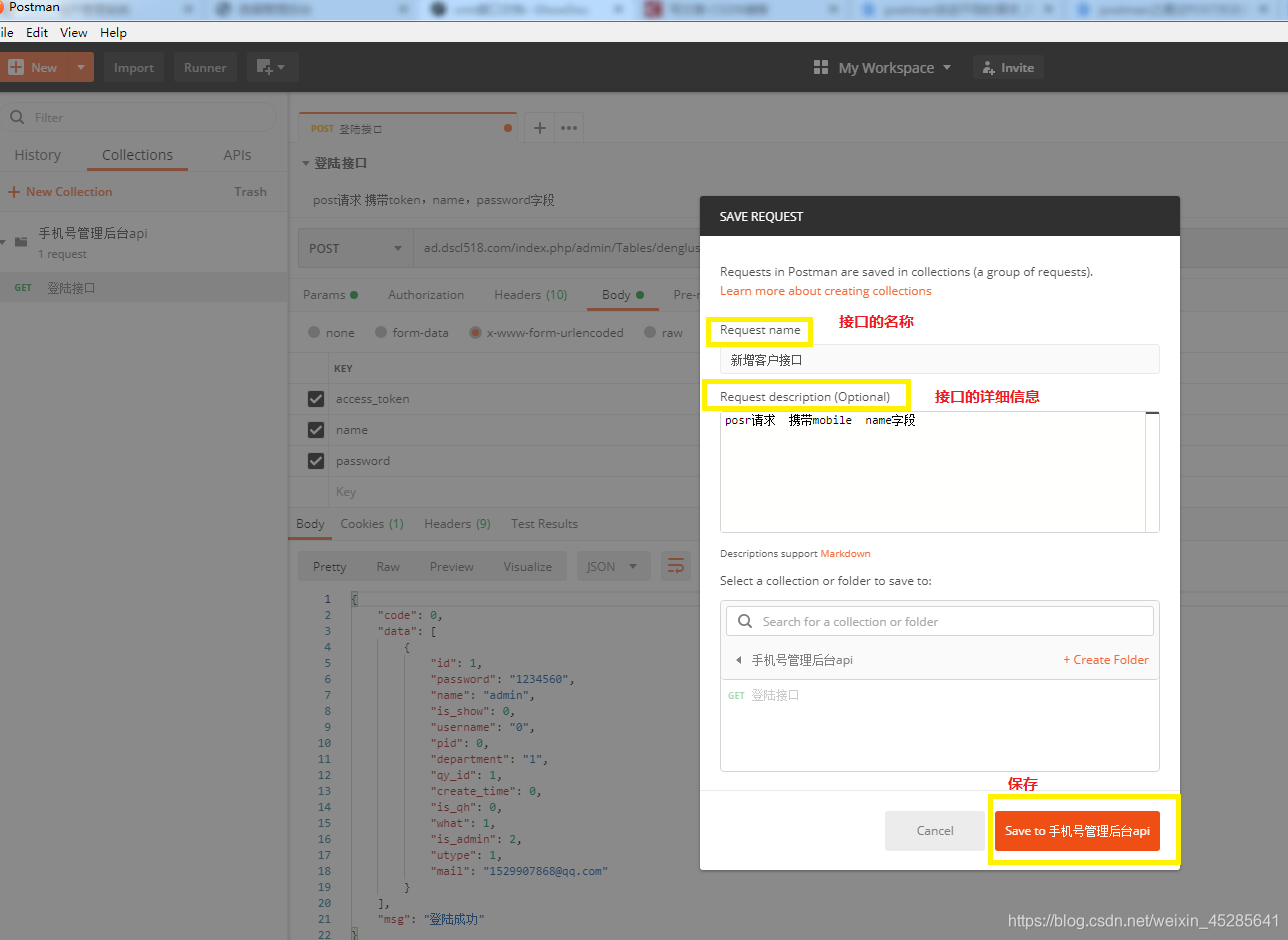Open the Params tab

coord(330,295)
